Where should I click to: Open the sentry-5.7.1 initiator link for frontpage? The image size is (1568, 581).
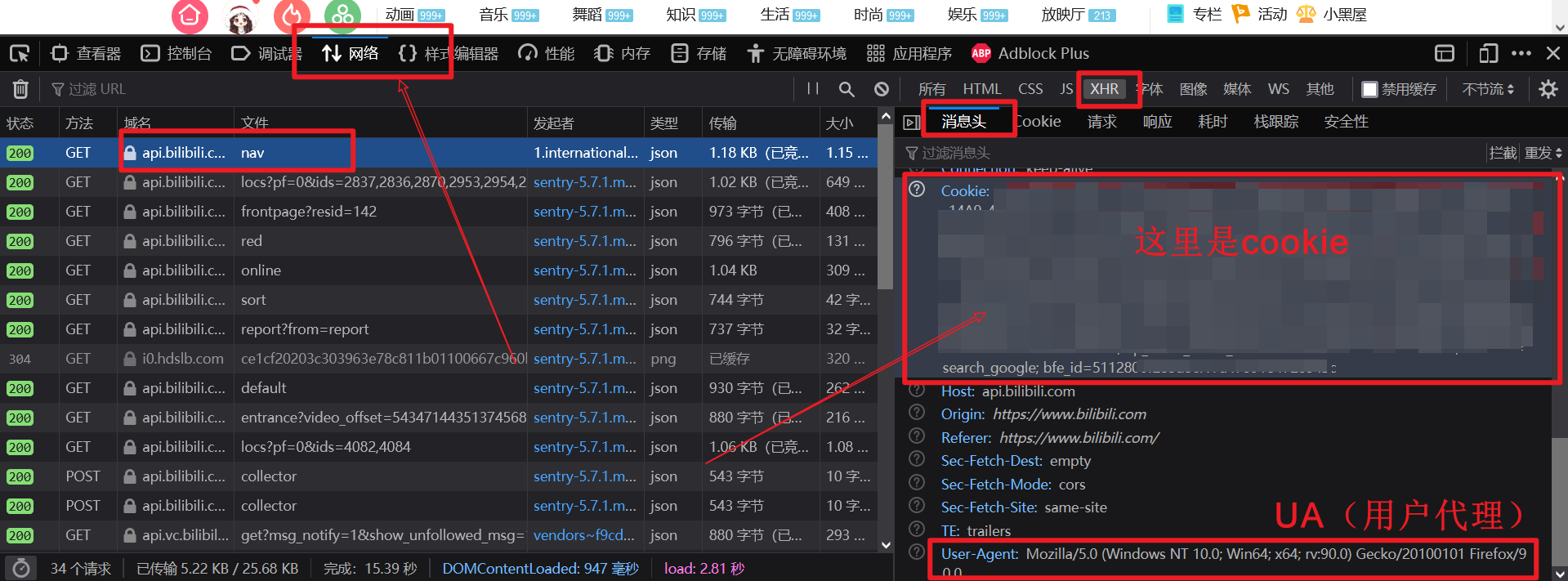(x=584, y=212)
